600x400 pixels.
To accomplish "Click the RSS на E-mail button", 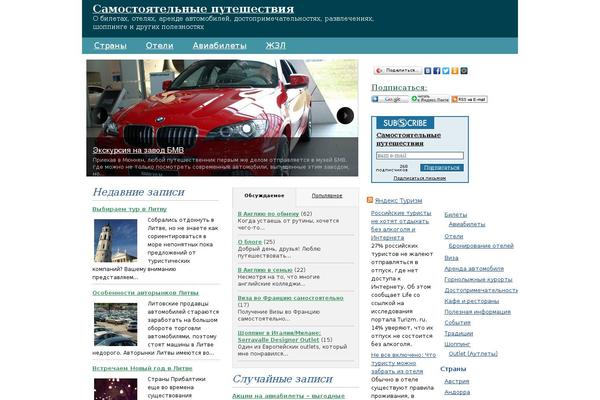I will pyautogui.click(x=469, y=99).
